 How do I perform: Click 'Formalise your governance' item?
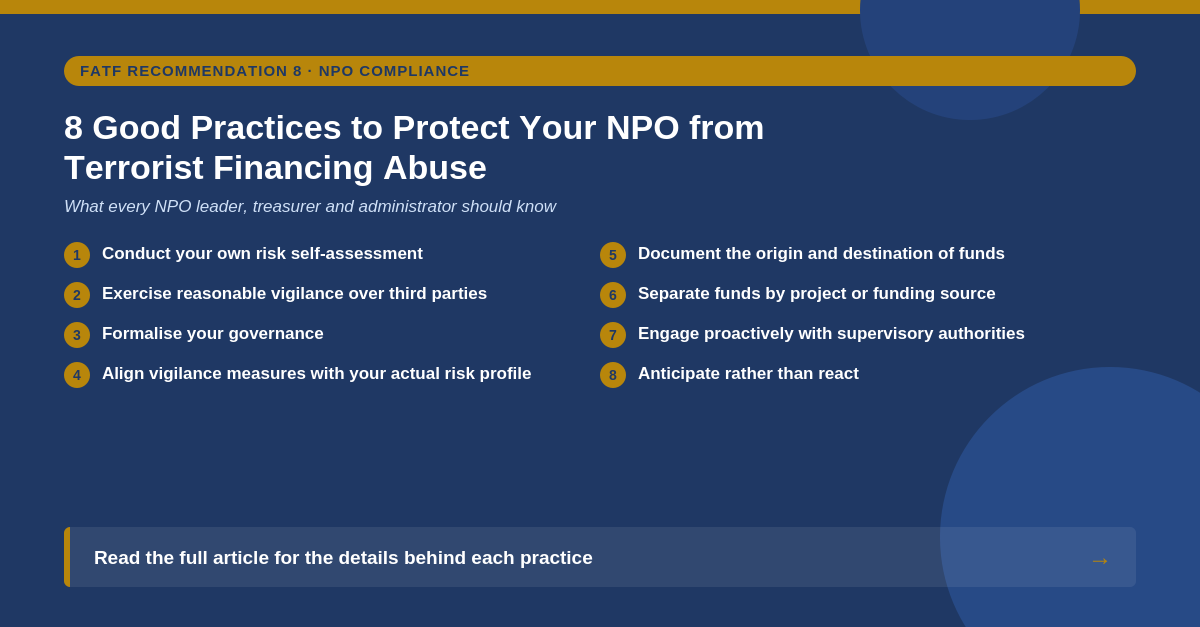point(213,334)
